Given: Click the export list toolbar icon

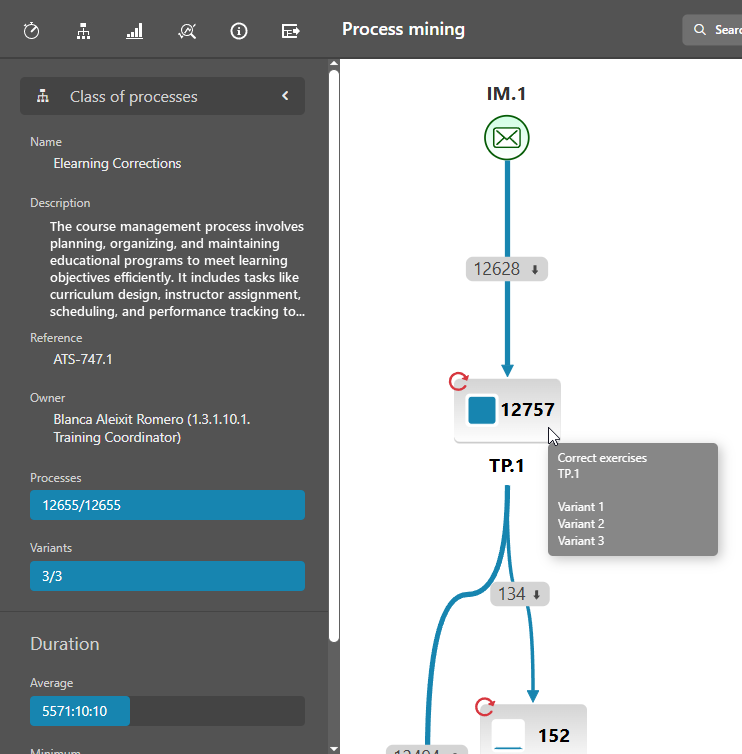Looking at the screenshot, I should point(290,31).
